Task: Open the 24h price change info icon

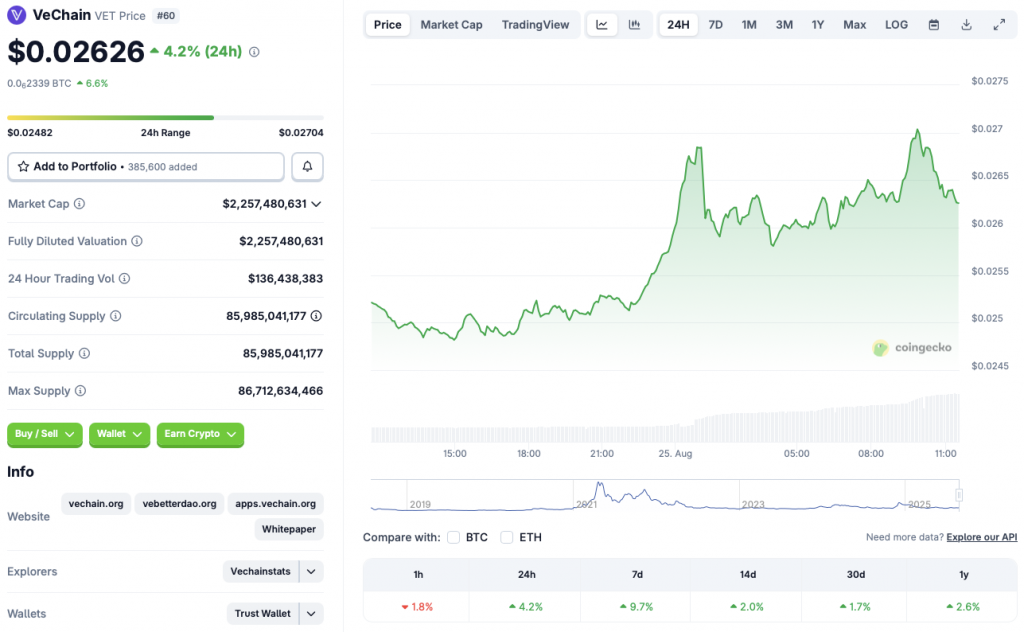Action: point(254,52)
